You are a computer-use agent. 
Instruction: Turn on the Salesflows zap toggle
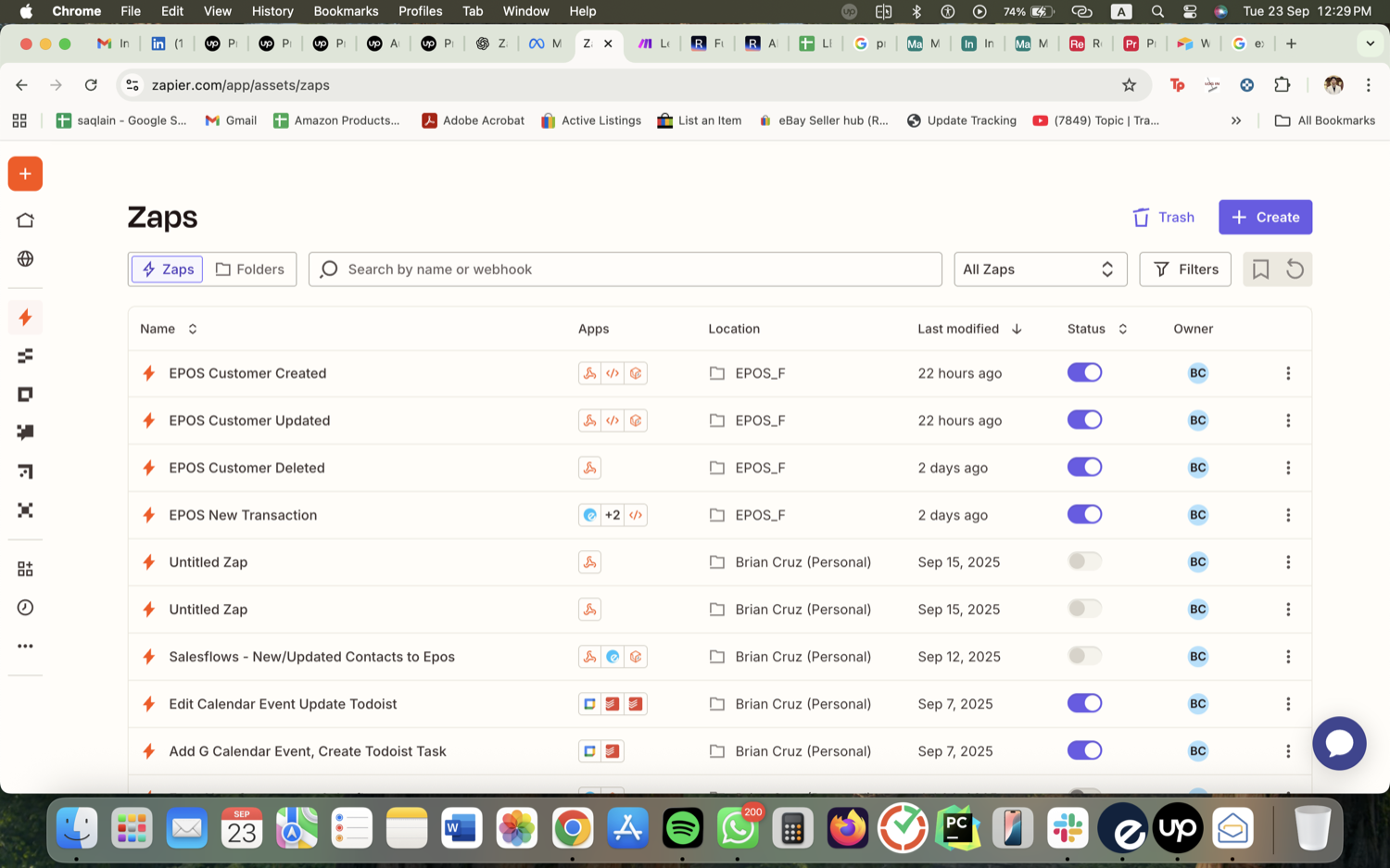[x=1084, y=656]
